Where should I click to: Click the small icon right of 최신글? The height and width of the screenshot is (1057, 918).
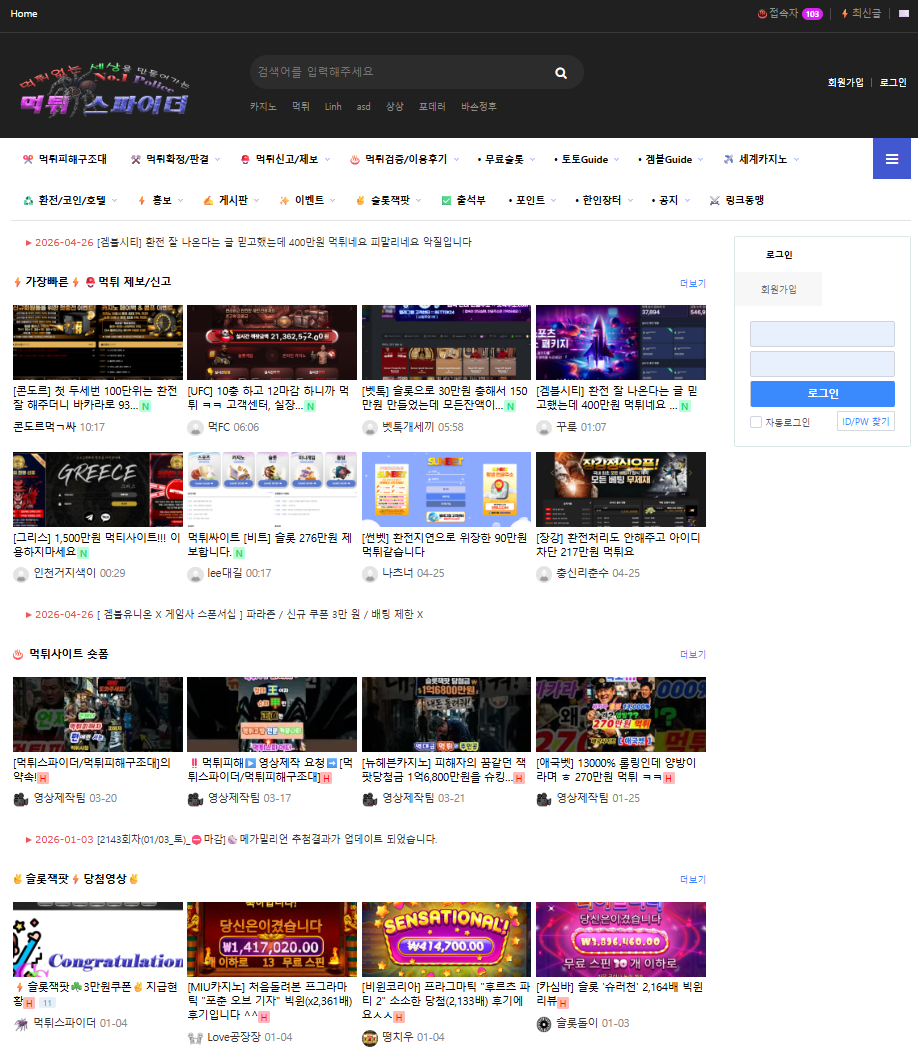[903, 14]
